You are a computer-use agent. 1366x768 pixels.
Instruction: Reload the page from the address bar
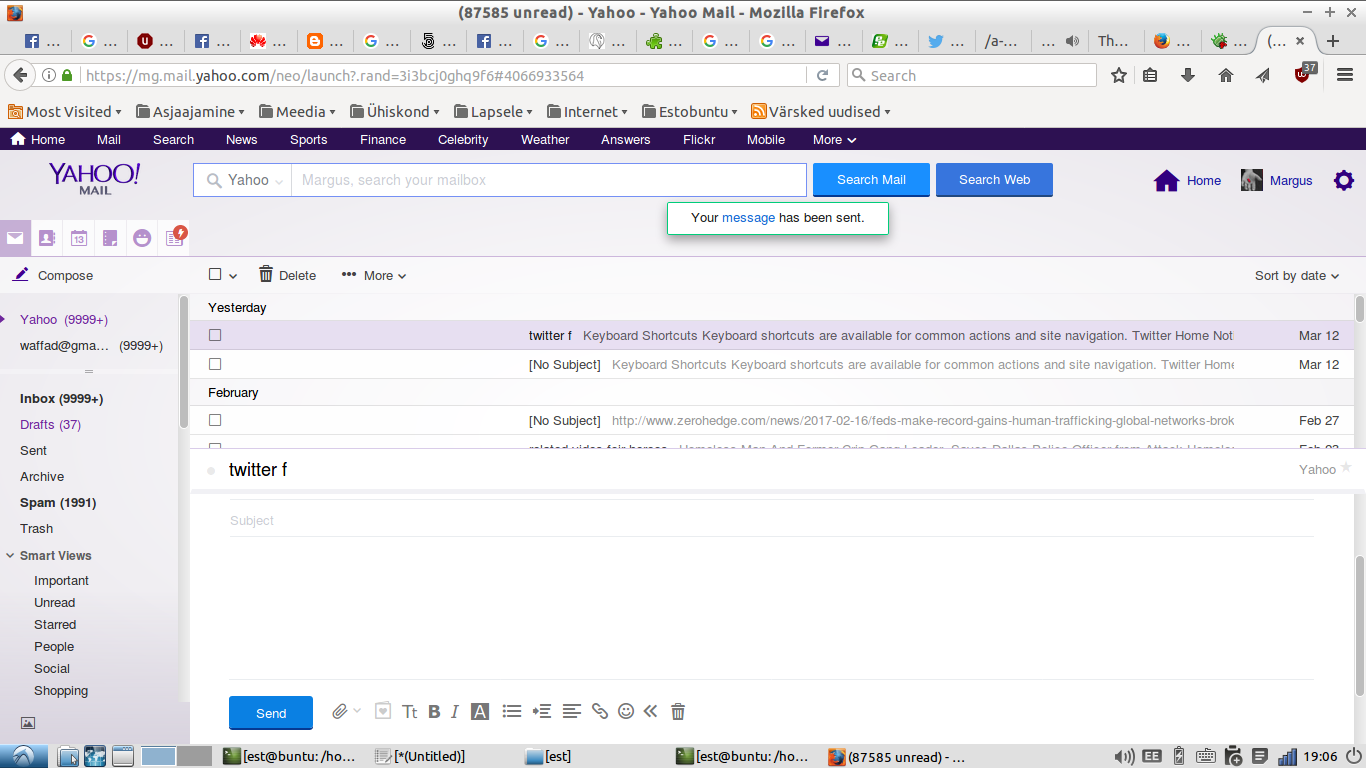pos(823,75)
